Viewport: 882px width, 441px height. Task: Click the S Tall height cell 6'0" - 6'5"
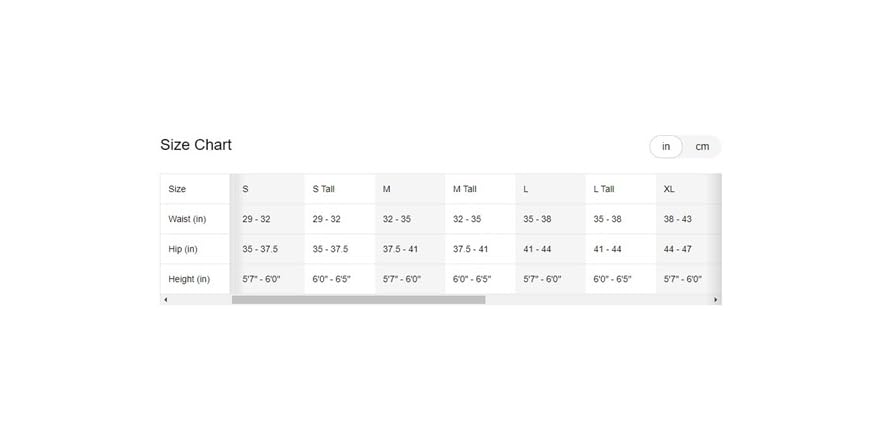pos(331,279)
